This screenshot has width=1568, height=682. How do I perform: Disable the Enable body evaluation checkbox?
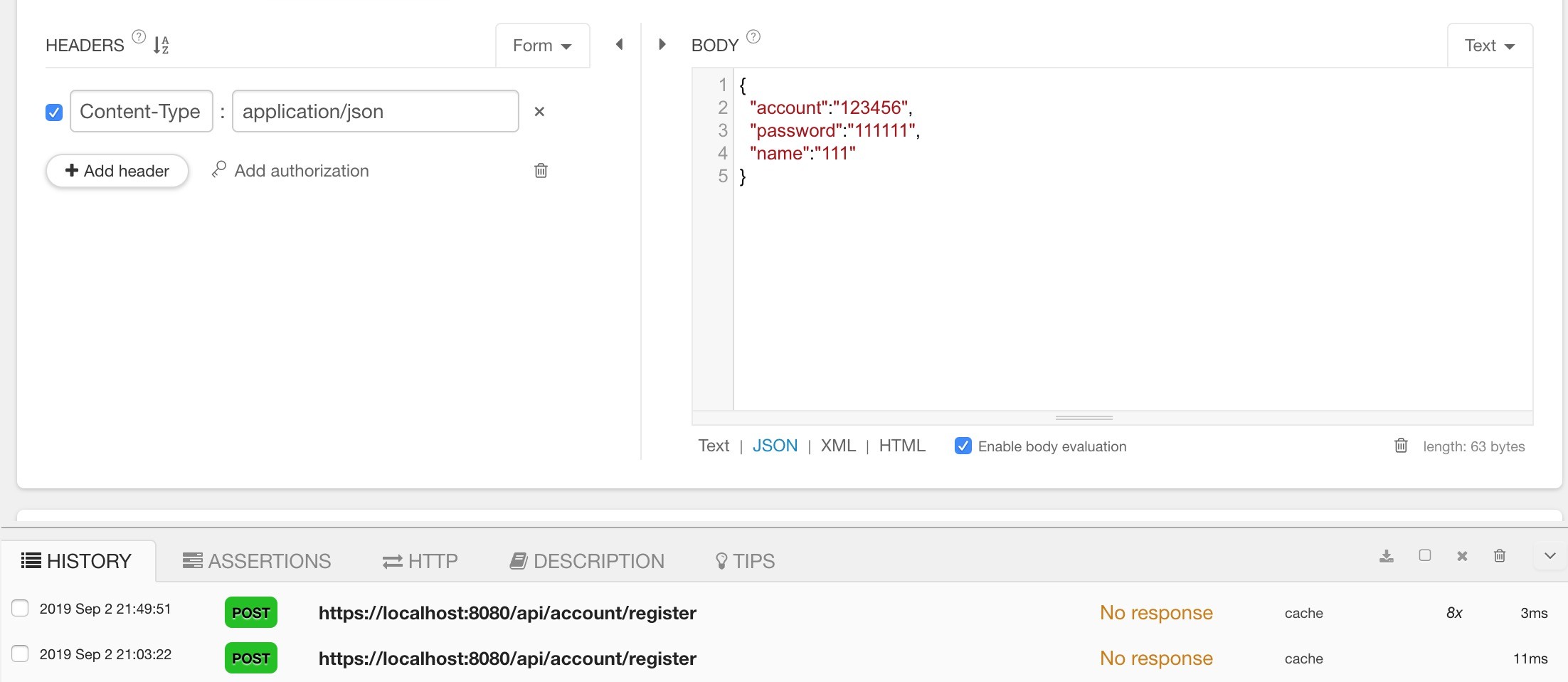pyautogui.click(x=963, y=446)
